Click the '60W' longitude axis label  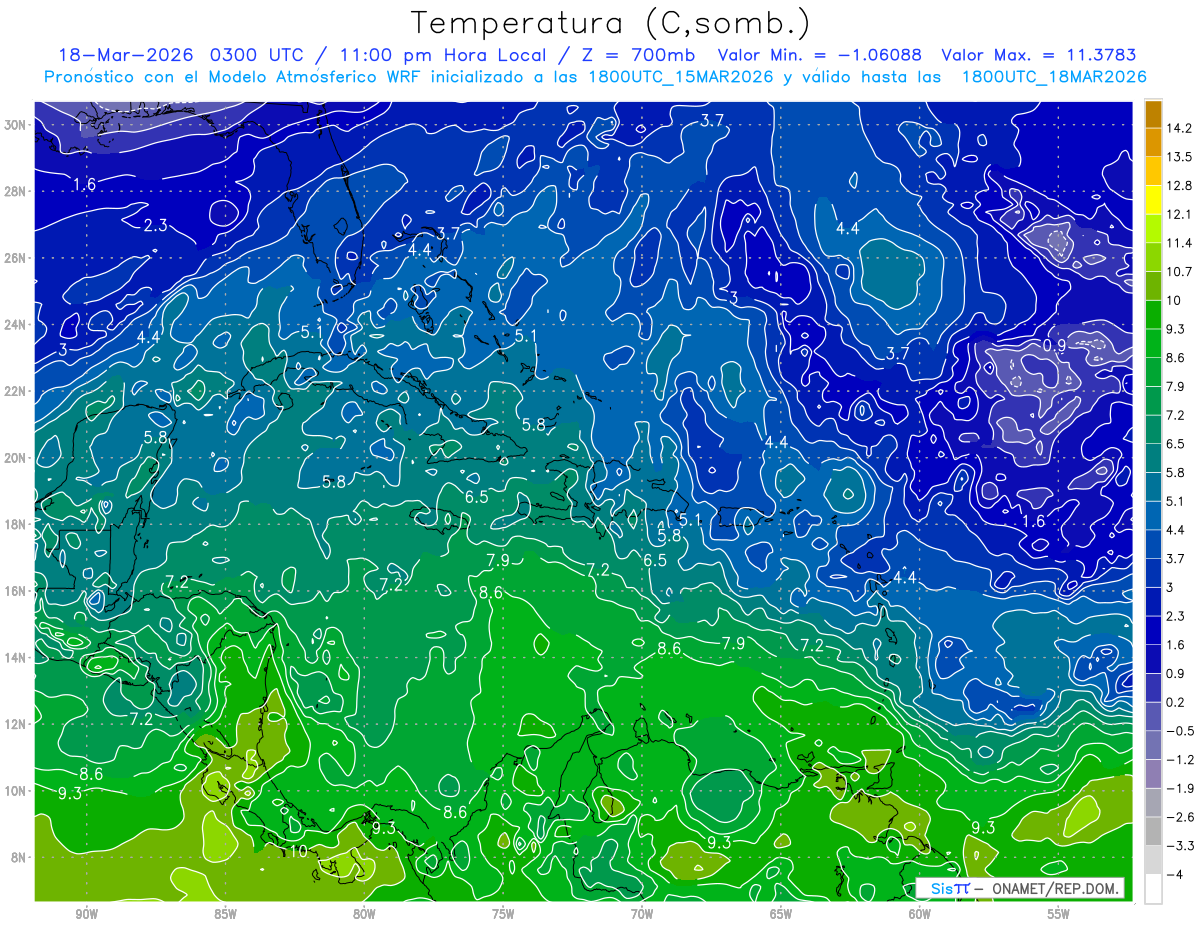pos(920,914)
